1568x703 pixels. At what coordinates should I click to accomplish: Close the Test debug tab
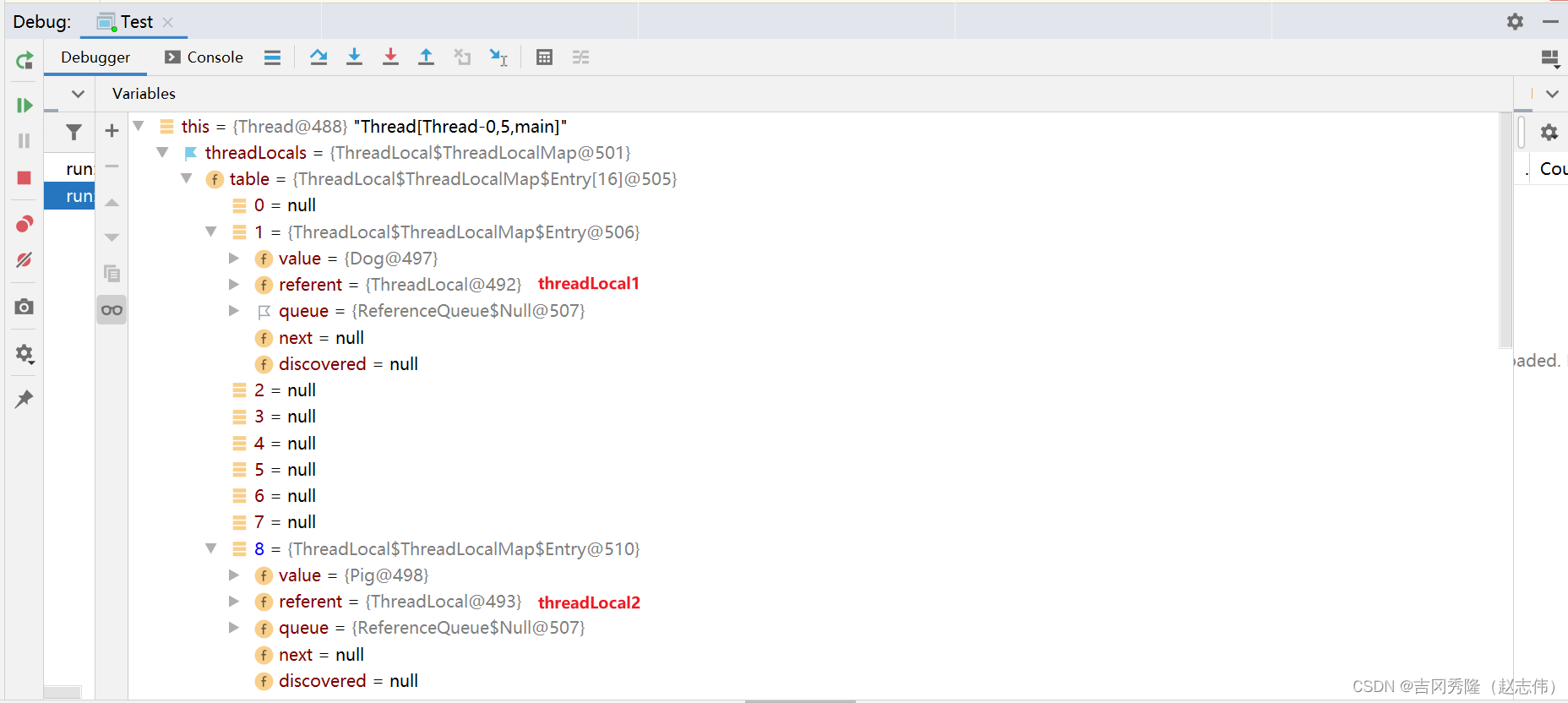pyautogui.click(x=168, y=22)
